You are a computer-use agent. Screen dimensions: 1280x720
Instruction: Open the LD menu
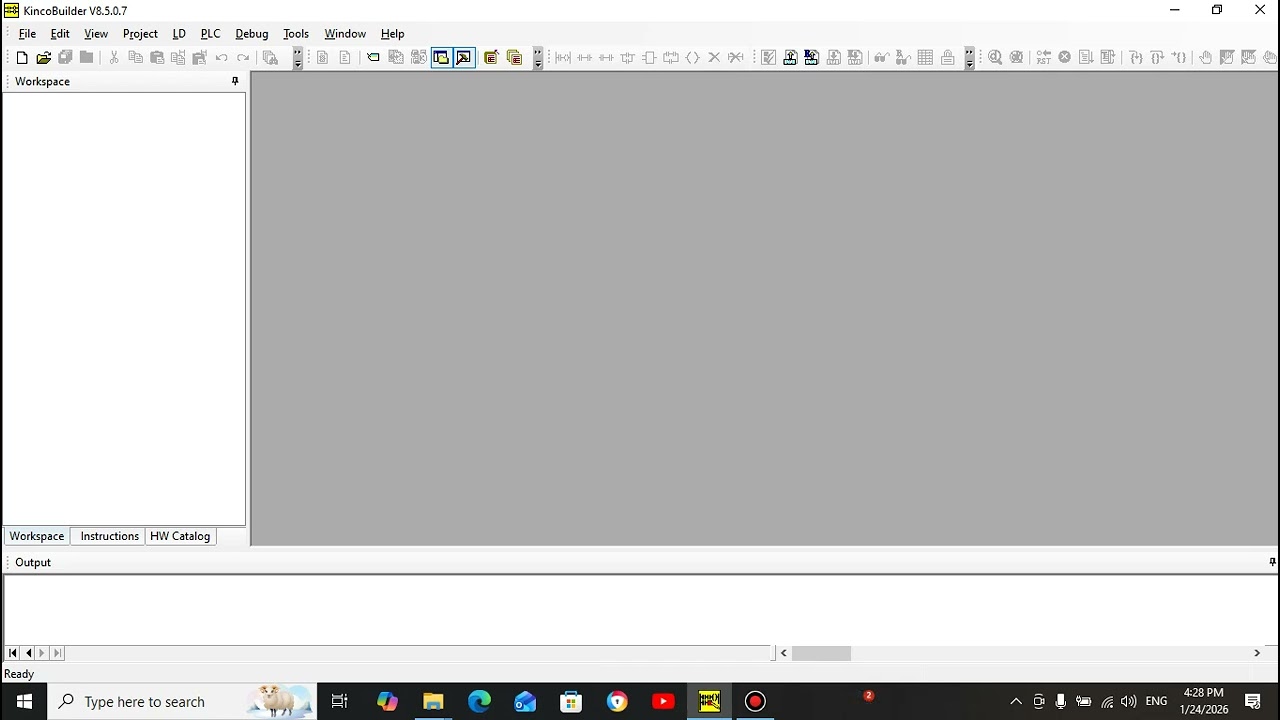[179, 34]
